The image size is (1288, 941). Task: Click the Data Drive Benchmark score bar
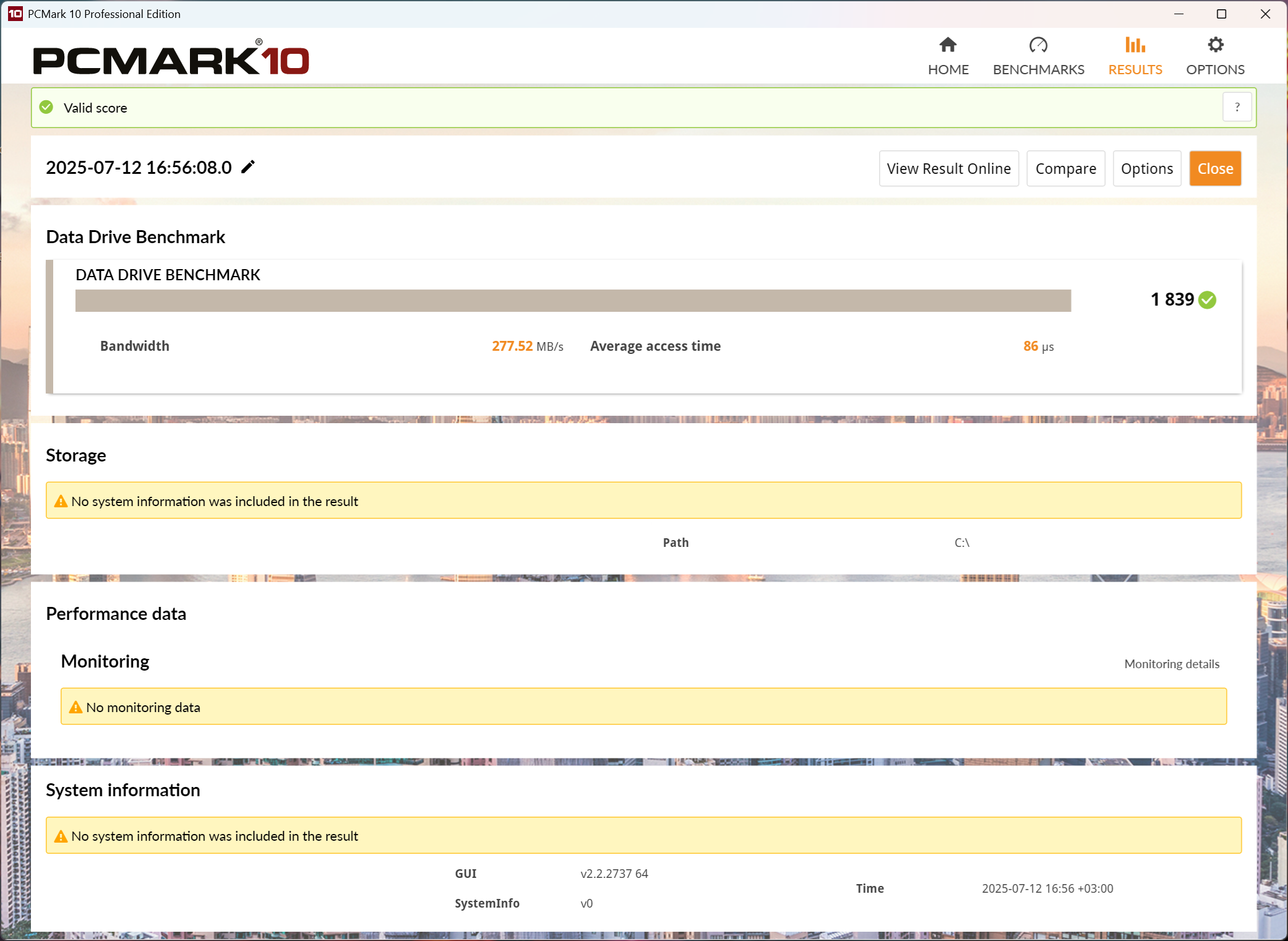573,301
